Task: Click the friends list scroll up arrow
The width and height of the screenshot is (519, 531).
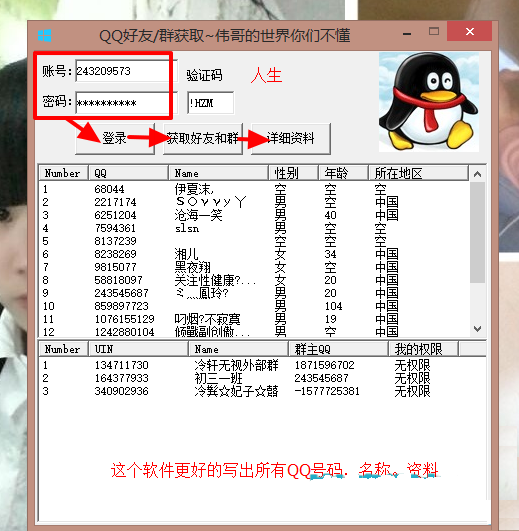Action: click(x=477, y=174)
